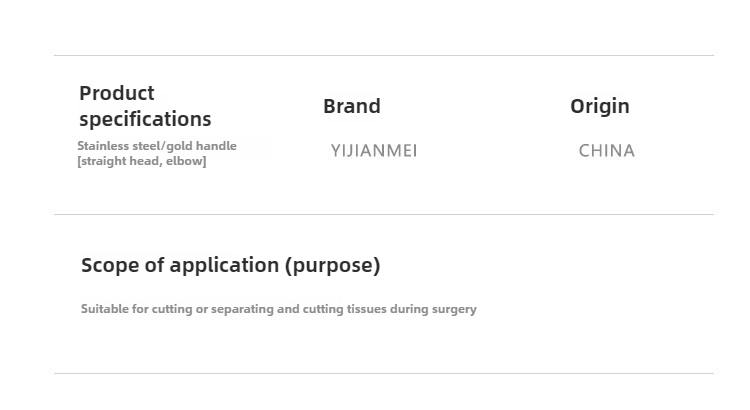Click the "[straight head, elbow]" text line
The image size is (750, 410).
142,161
